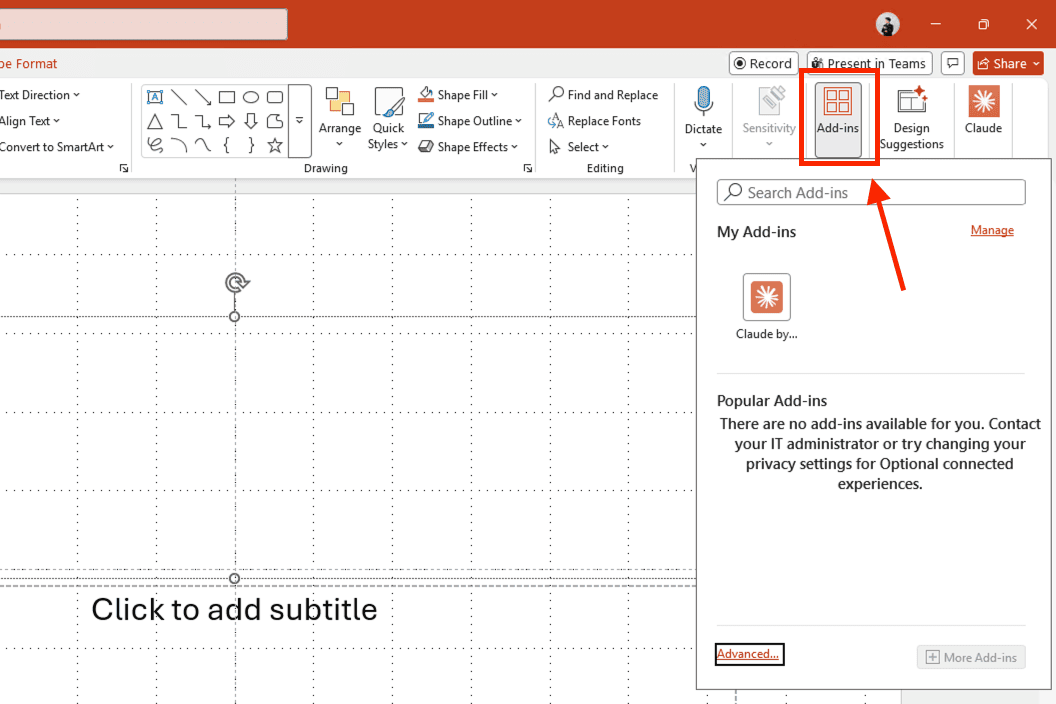Open the Drawing group dialog launcher

[527, 168]
